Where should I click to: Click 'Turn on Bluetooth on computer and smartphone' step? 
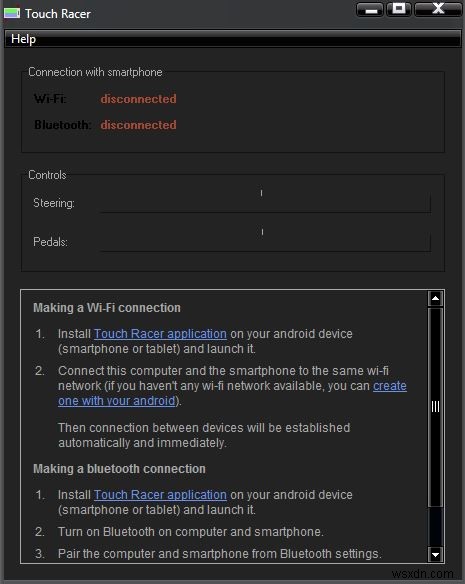click(x=191, y=532)
